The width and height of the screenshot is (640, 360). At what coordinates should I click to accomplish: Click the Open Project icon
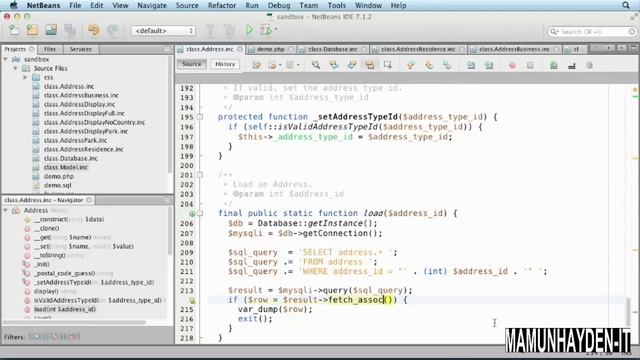point(51,30)
